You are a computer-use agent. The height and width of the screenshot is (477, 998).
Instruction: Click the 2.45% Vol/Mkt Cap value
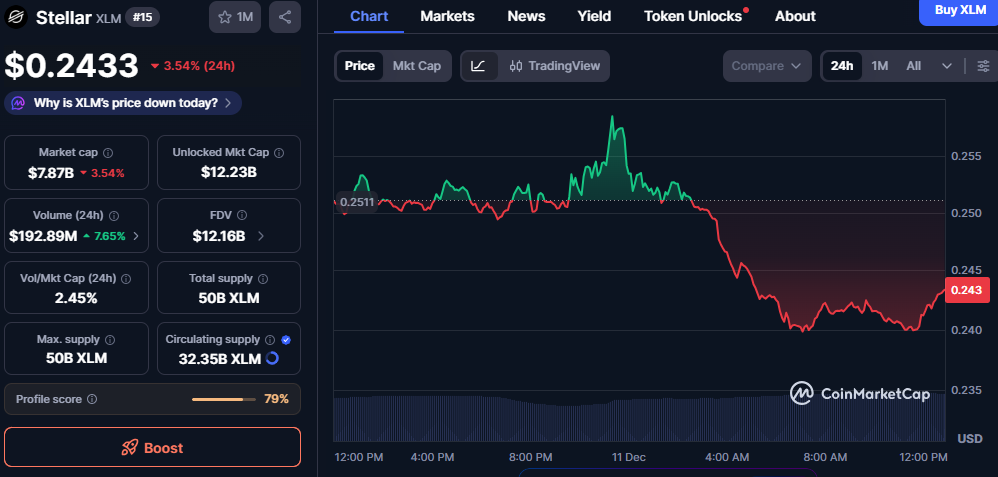[76, 297]
